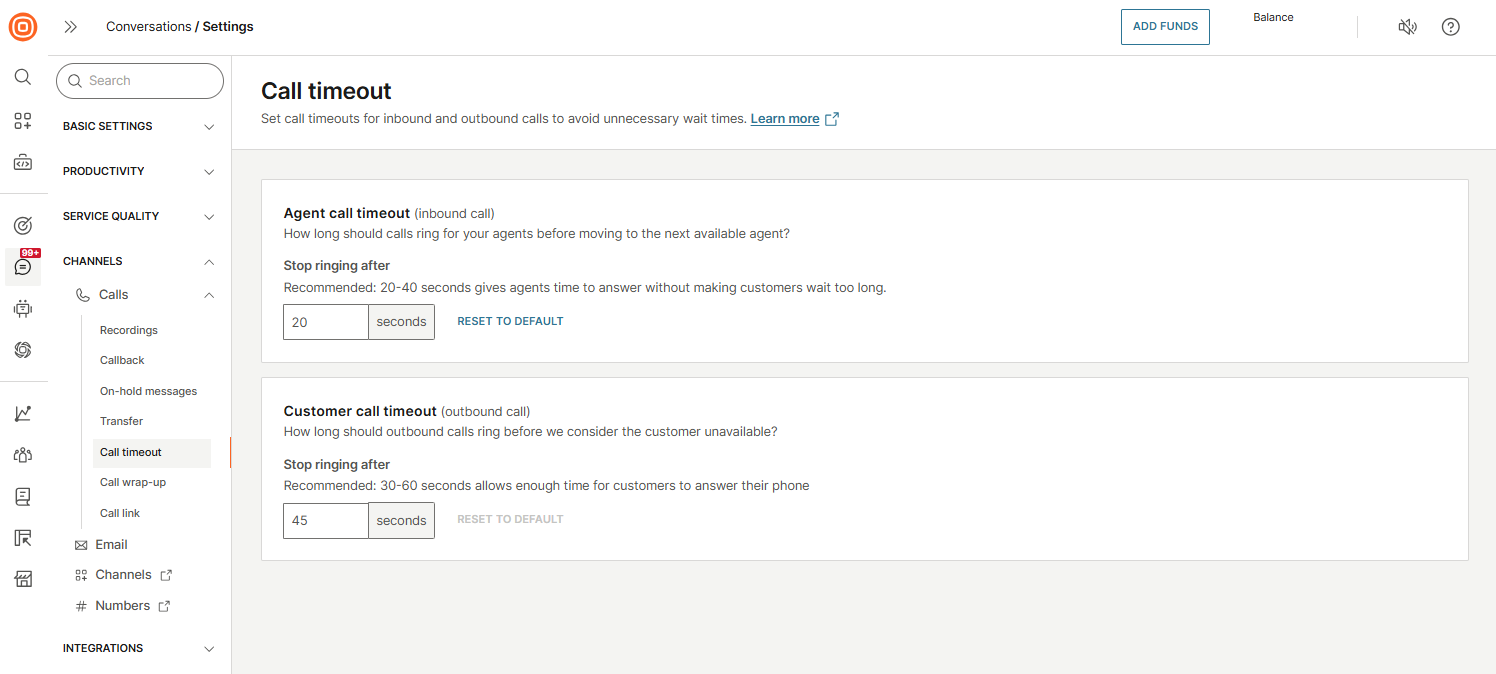Open the analytics chart icon in sidebar
This screenshot has height=674, width=1496.
tap(23, 413)
